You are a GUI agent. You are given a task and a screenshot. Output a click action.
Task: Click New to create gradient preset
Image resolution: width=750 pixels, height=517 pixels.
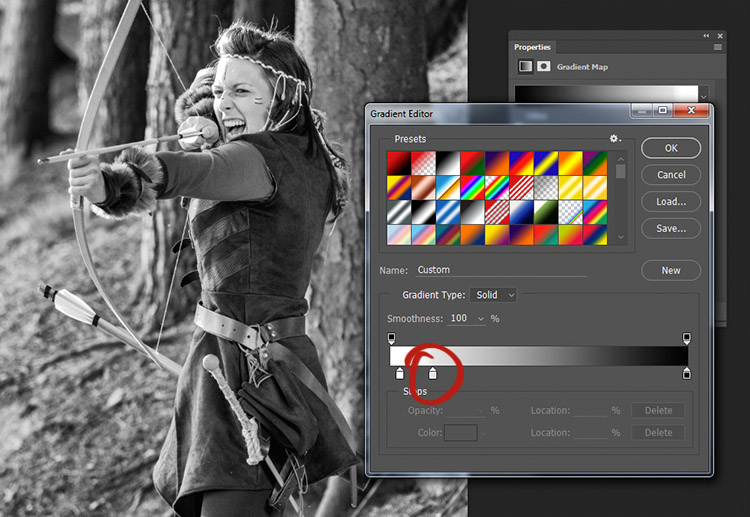[671, 271]
